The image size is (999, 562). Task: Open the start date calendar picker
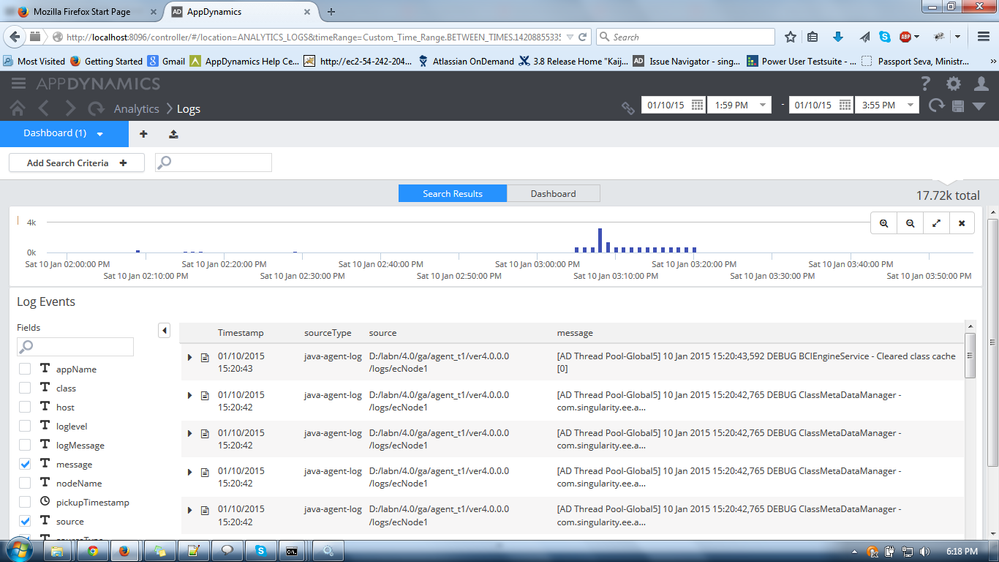[697, 105]
